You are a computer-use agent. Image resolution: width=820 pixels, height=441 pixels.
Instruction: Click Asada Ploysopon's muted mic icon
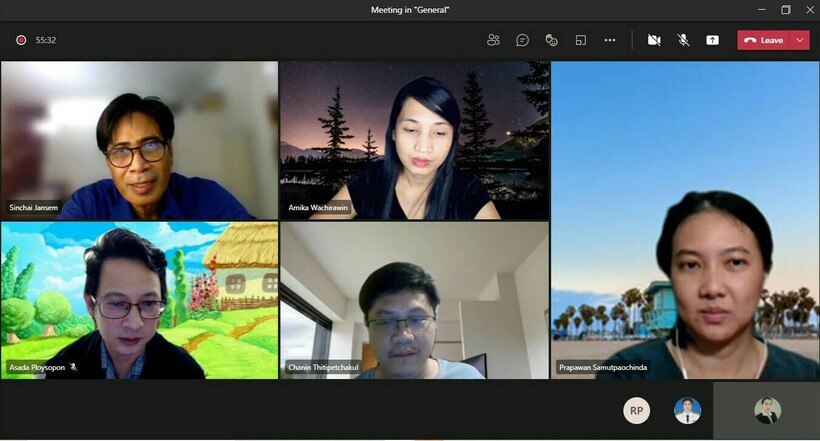[x=73, y=367]
